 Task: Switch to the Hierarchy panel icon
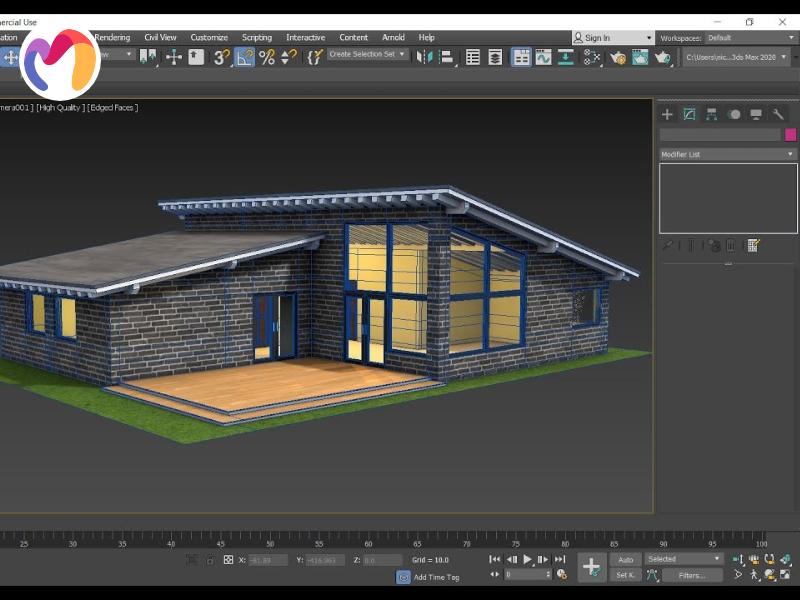pos(711,114)
